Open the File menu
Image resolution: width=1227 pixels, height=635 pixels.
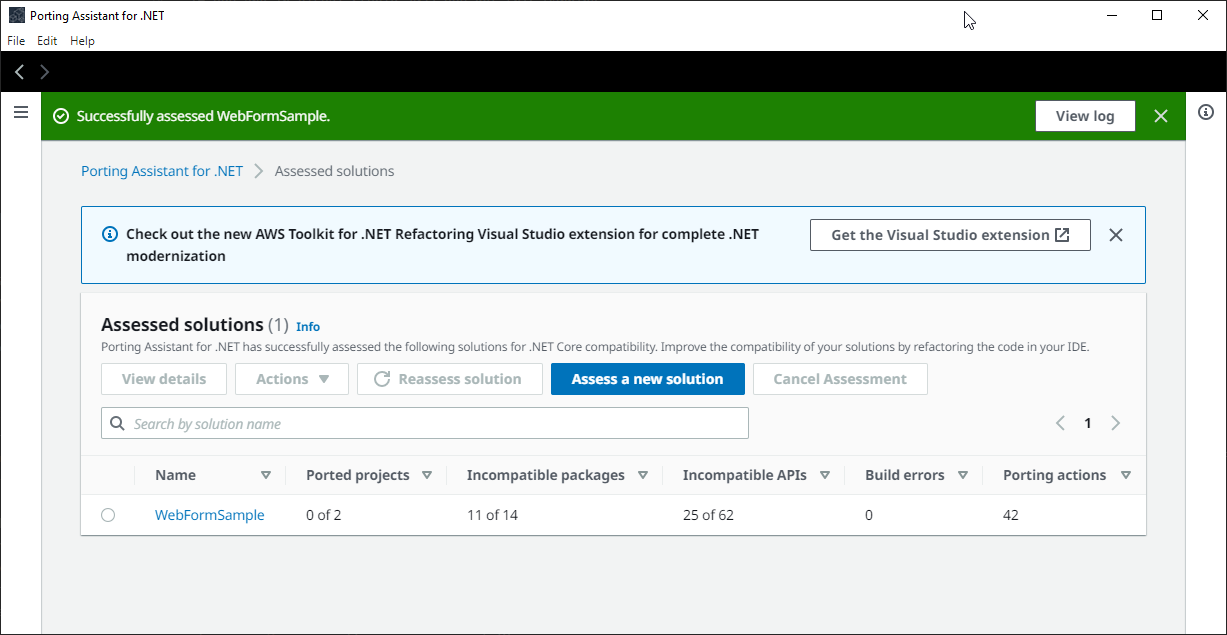[16, 41]
